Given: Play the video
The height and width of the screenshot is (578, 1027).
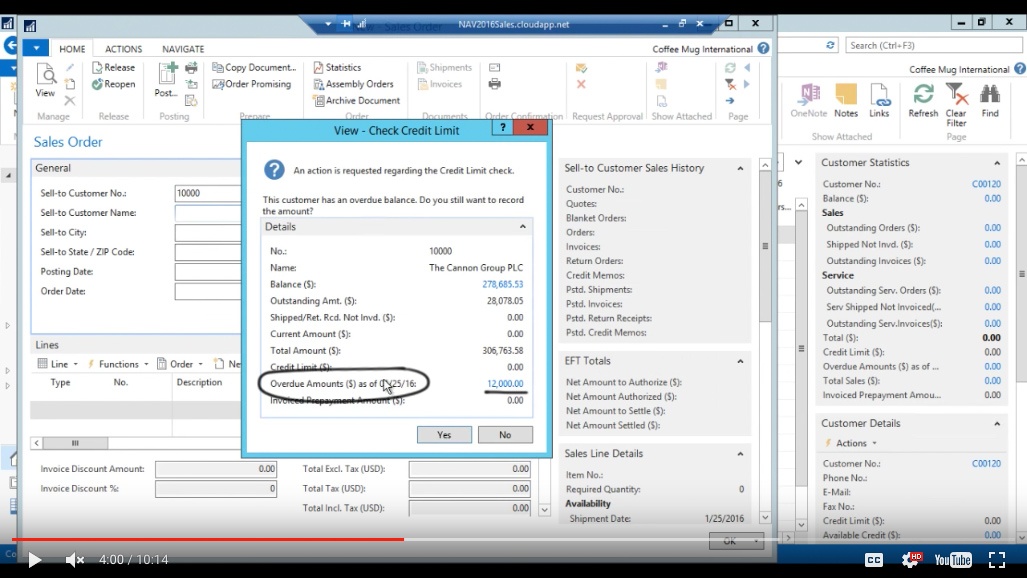Looking at the screenshot, I should (35, 560).
